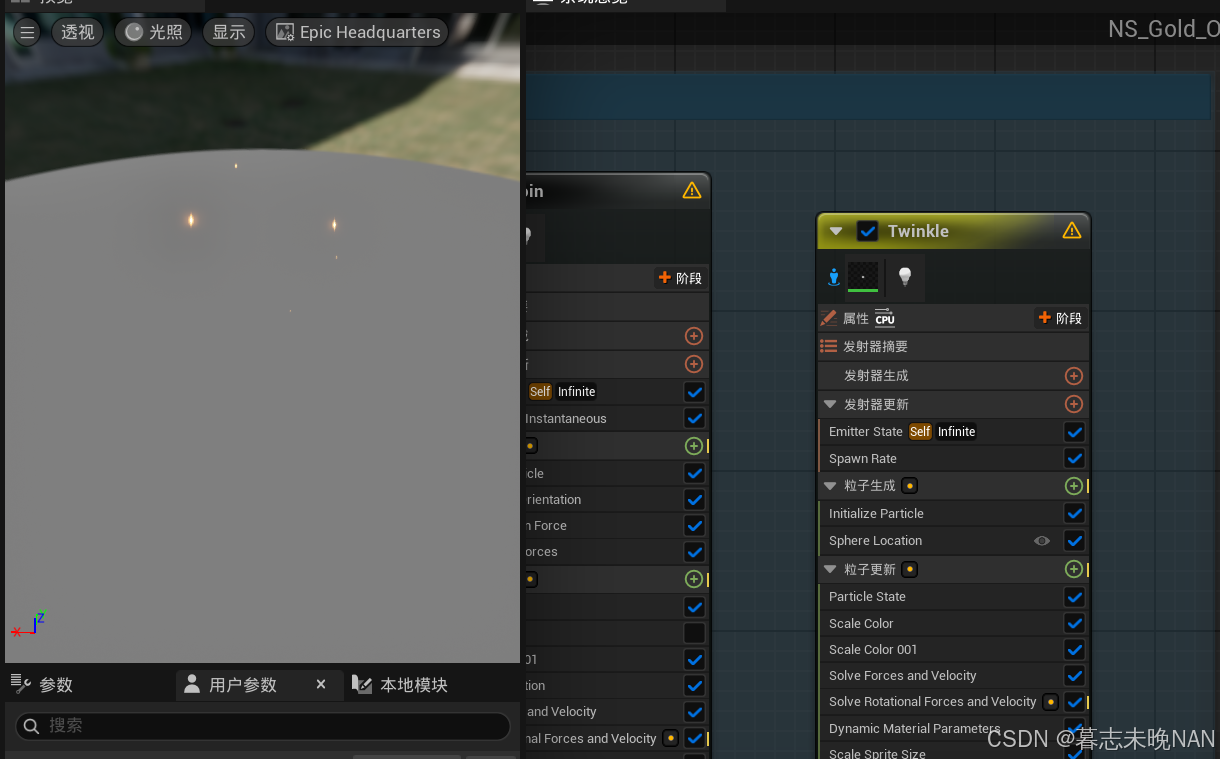Toggle the left emitter Self Infinite state checkbox

click(695, 392)
